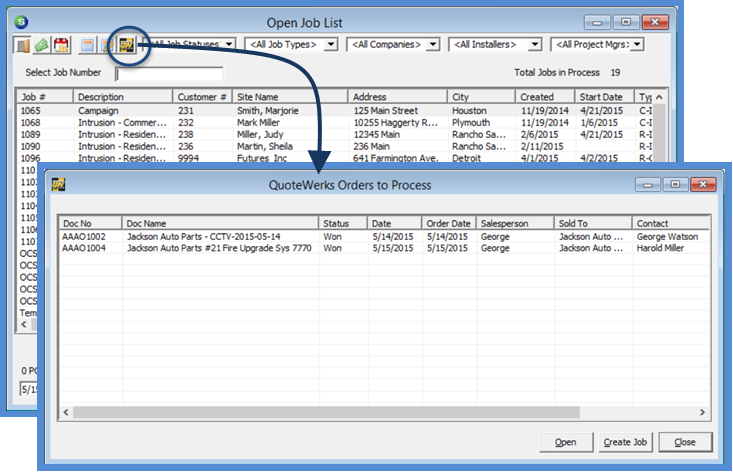This screenshot has height=473, width=733.
Task: Click orders list horizontal scrollbar thumb
Action: coord(326,412)
